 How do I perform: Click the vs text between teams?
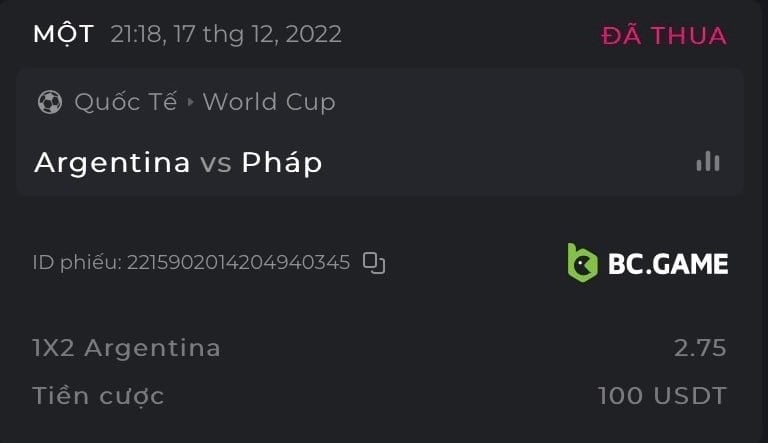click(216, 162)
